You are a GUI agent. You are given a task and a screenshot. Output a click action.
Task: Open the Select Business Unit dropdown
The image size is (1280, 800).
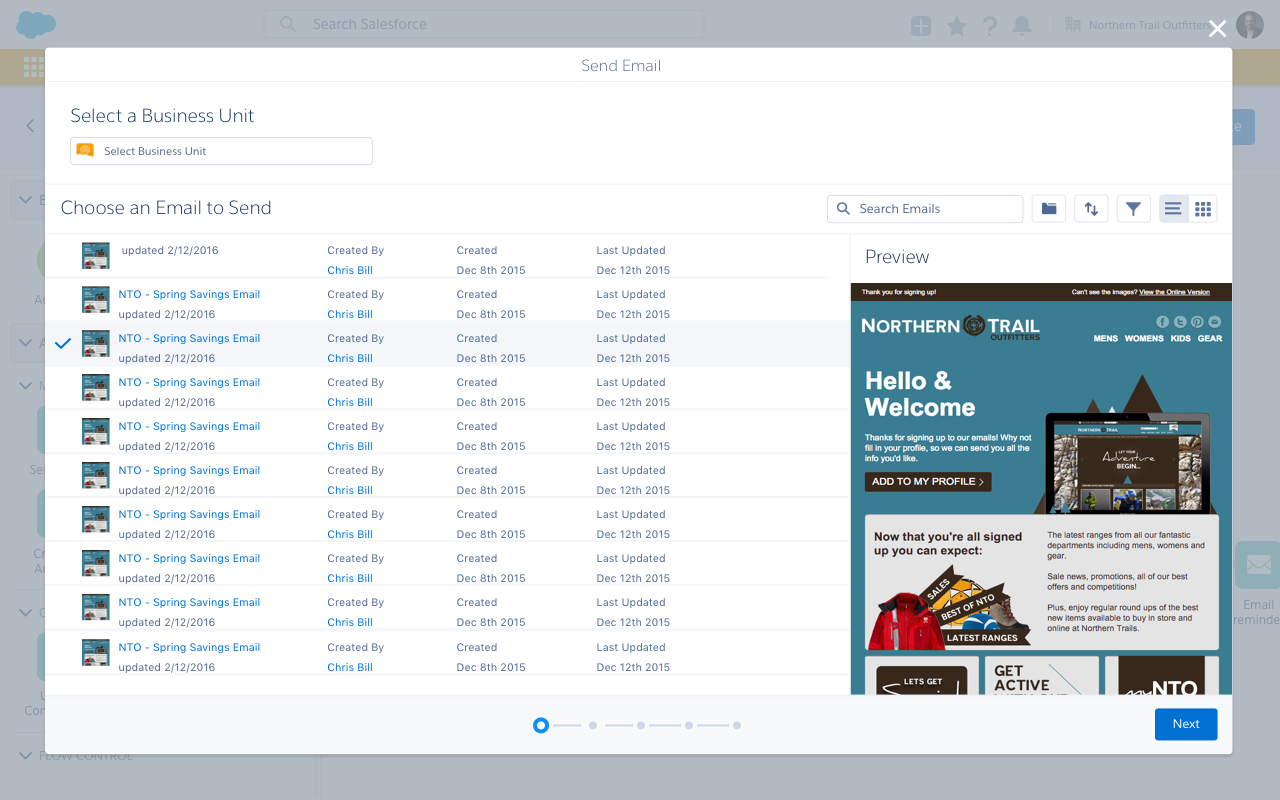221,151
